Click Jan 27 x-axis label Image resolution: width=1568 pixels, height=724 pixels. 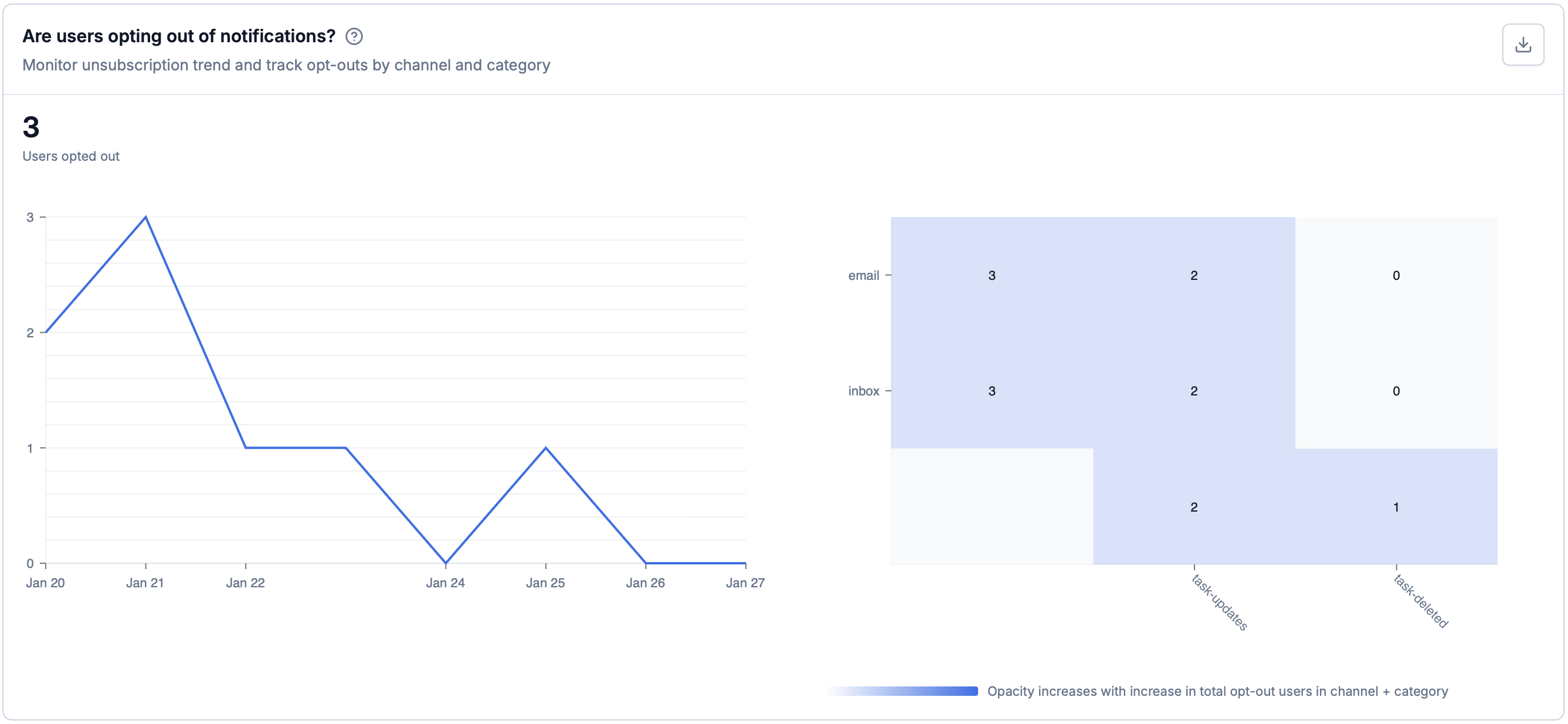(x=745, y=583)
